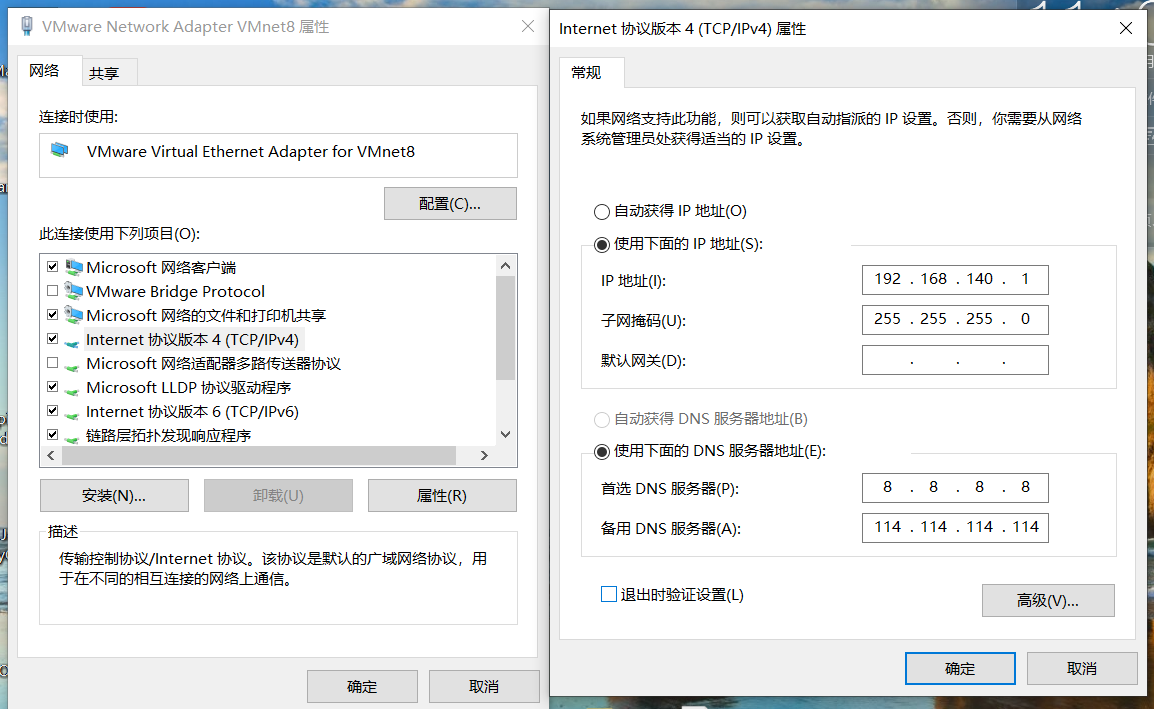Image resolution: width=1154 pixels, height=709 pixels.
Task: Click the 高级(V) button
Action: (x=1048, y=600)
